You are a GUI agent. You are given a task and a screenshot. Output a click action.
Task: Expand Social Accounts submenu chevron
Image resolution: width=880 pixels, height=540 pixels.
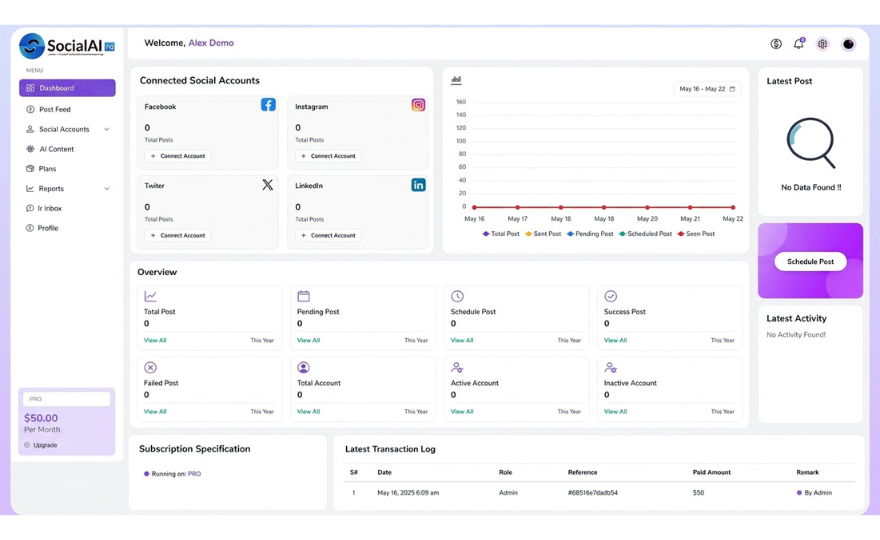107,130
